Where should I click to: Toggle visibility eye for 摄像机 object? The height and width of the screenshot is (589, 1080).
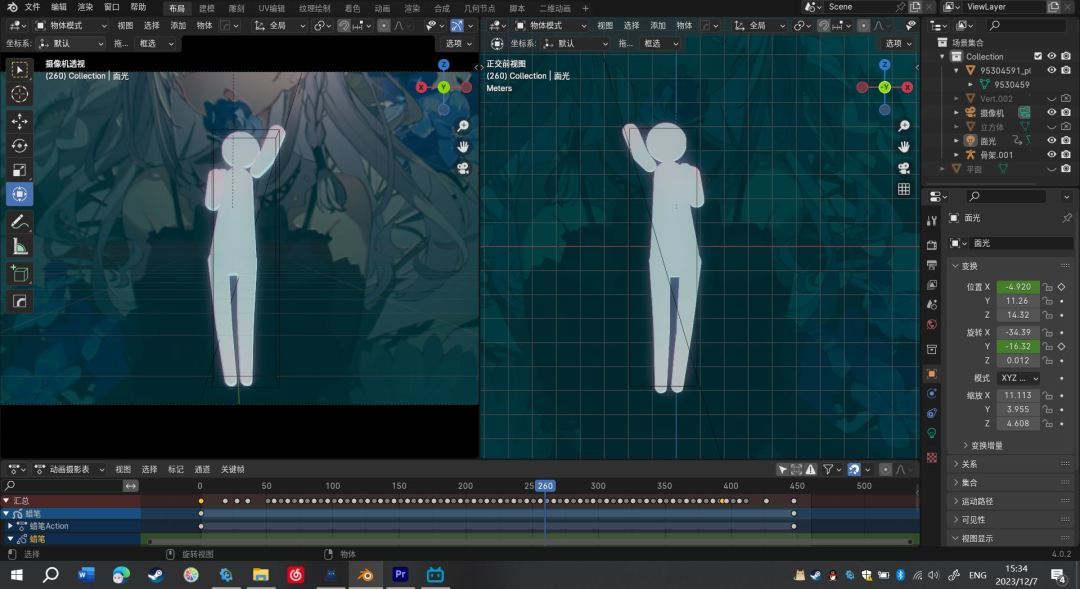[x=1051, y=113]
